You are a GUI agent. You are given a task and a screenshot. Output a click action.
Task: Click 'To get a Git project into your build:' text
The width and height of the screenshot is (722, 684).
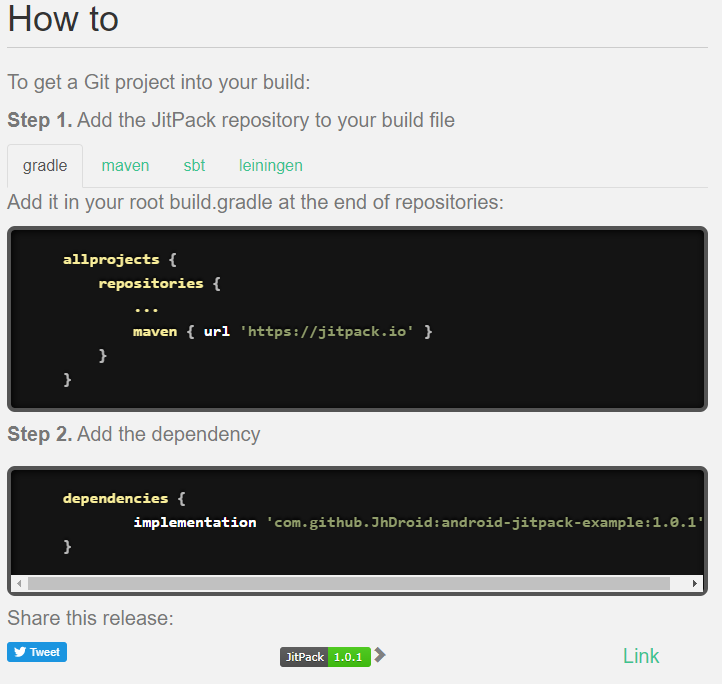pyautogui.click(x=159, y=83)
